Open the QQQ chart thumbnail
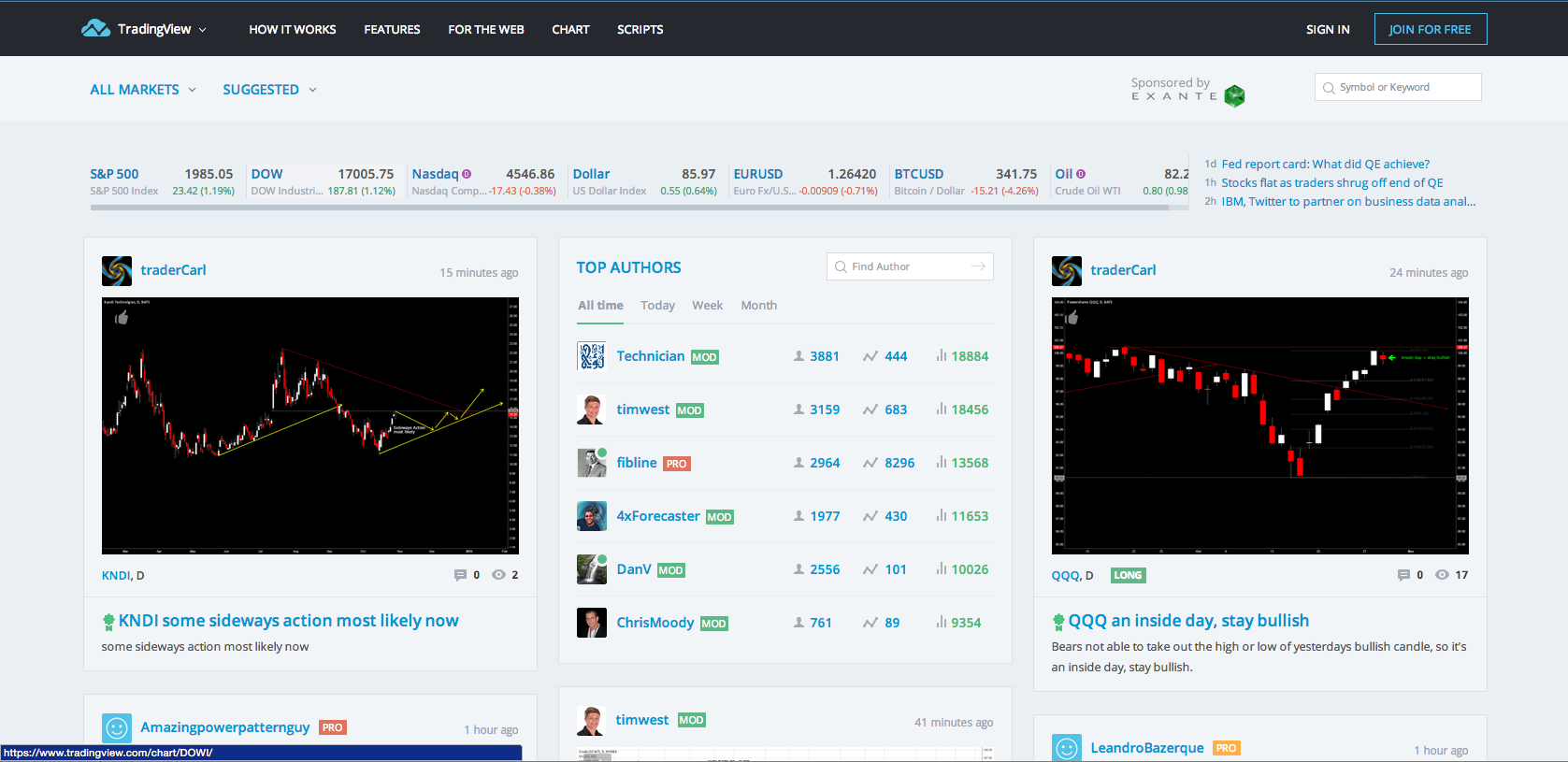 [x=1260, y=425]
